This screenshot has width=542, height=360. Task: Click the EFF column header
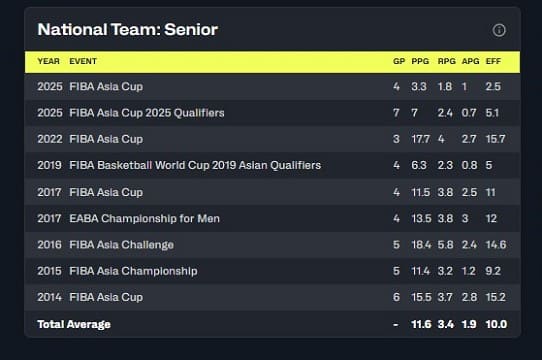click(x=493, y=61)
